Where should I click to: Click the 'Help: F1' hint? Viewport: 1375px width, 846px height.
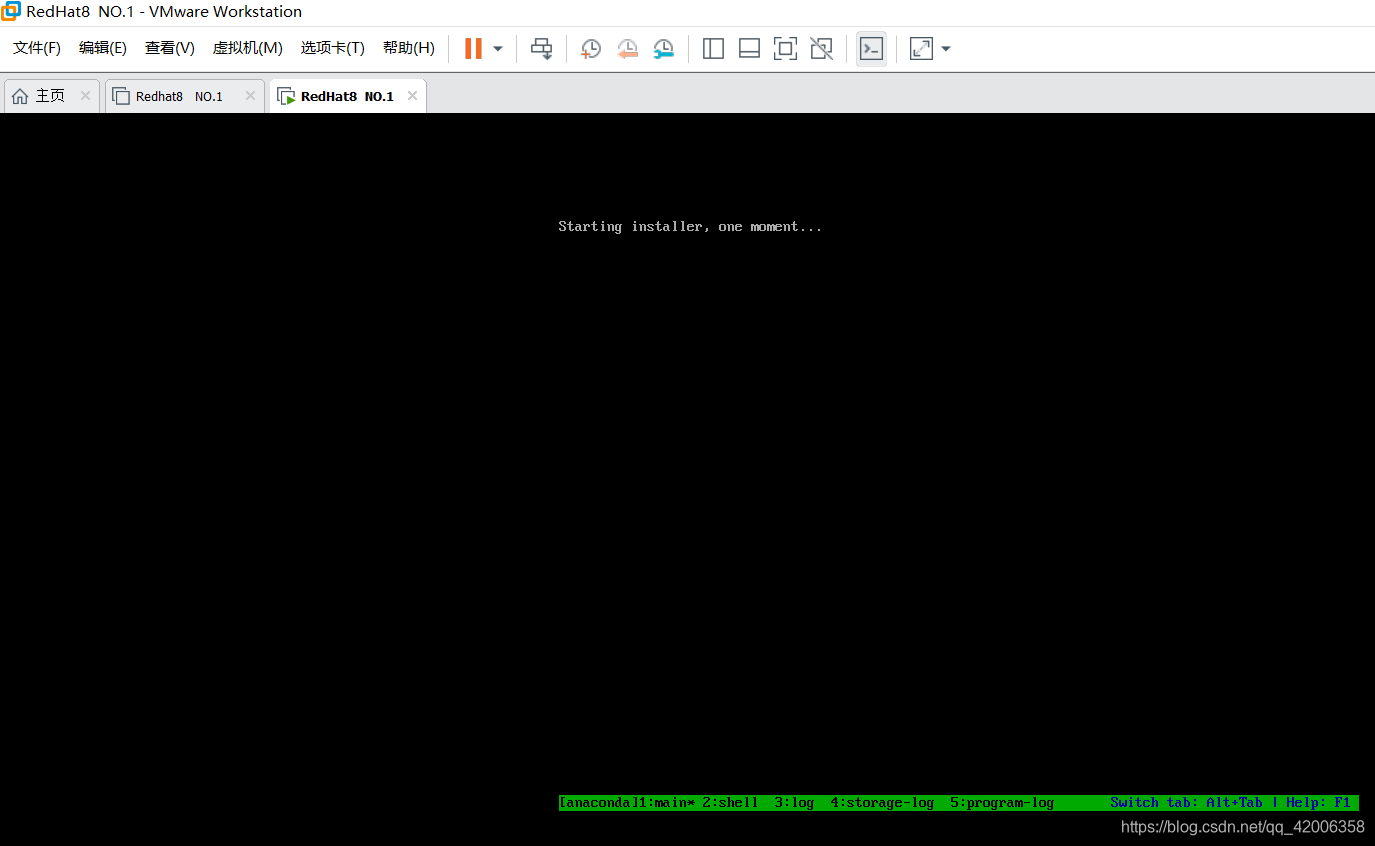point(1318,802)
